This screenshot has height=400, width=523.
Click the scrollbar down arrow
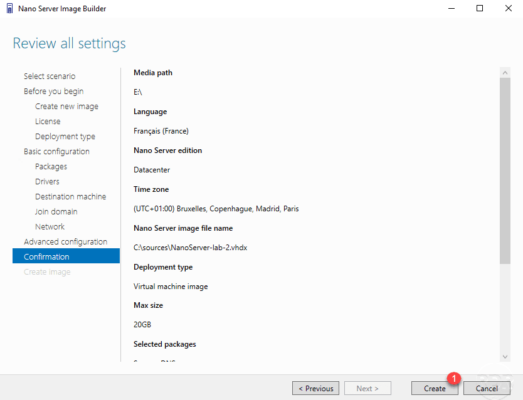coord(505,357)
